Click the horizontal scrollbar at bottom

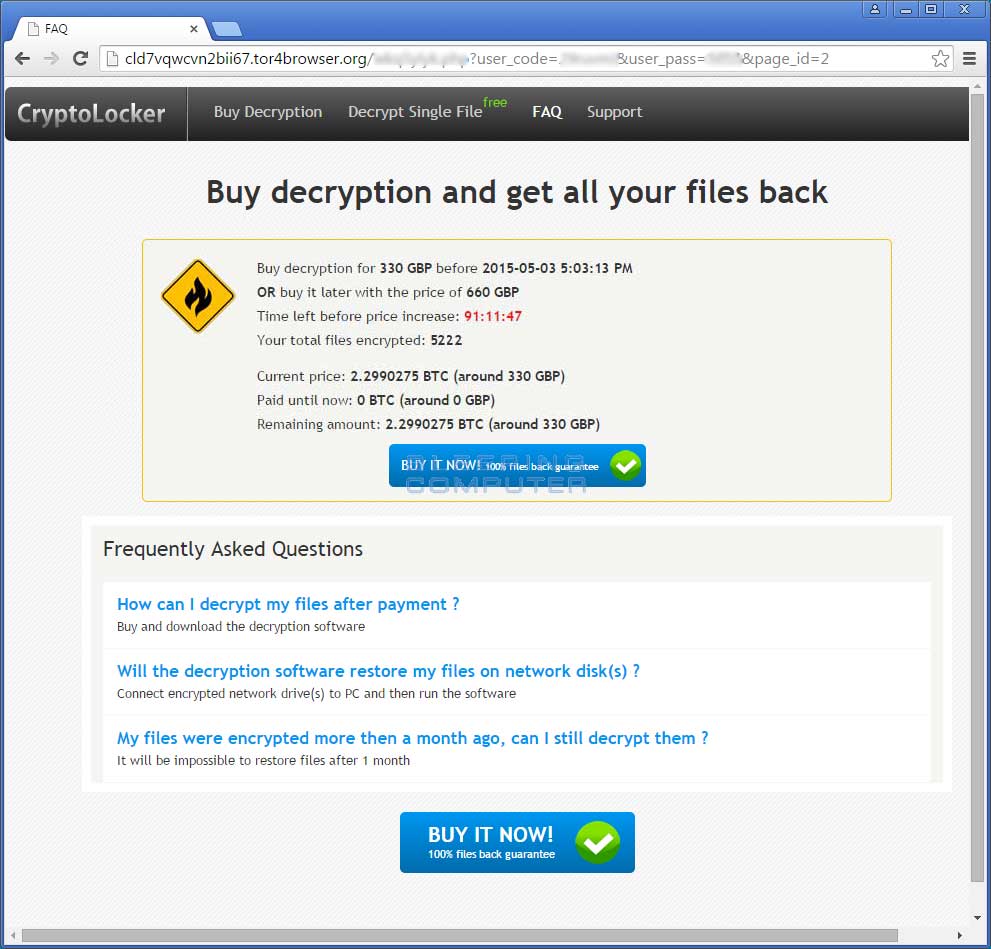pyautogui.click(x=460, y=935)
